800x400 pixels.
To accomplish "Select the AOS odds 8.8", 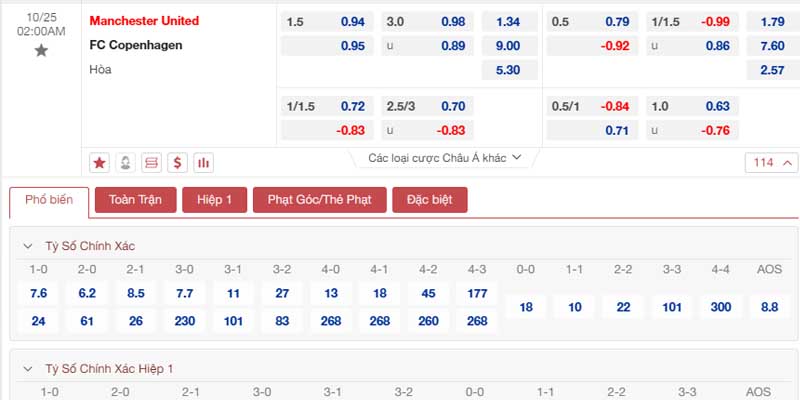I will tap(769, 307).
